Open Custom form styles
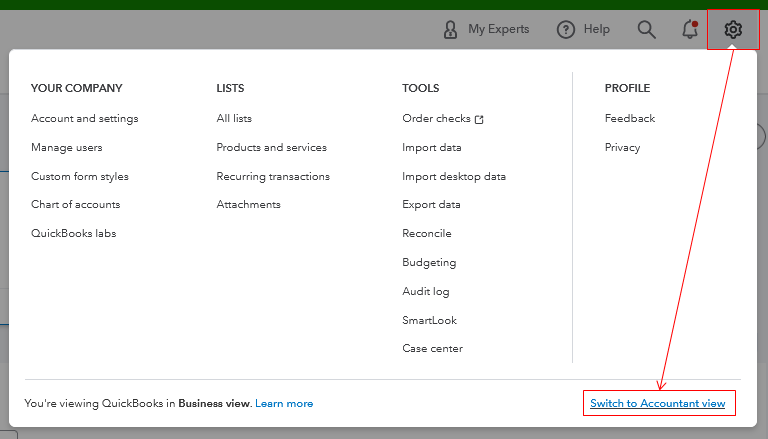The width and height of the screenshot is (768, 439). click(x=80, y=177)
